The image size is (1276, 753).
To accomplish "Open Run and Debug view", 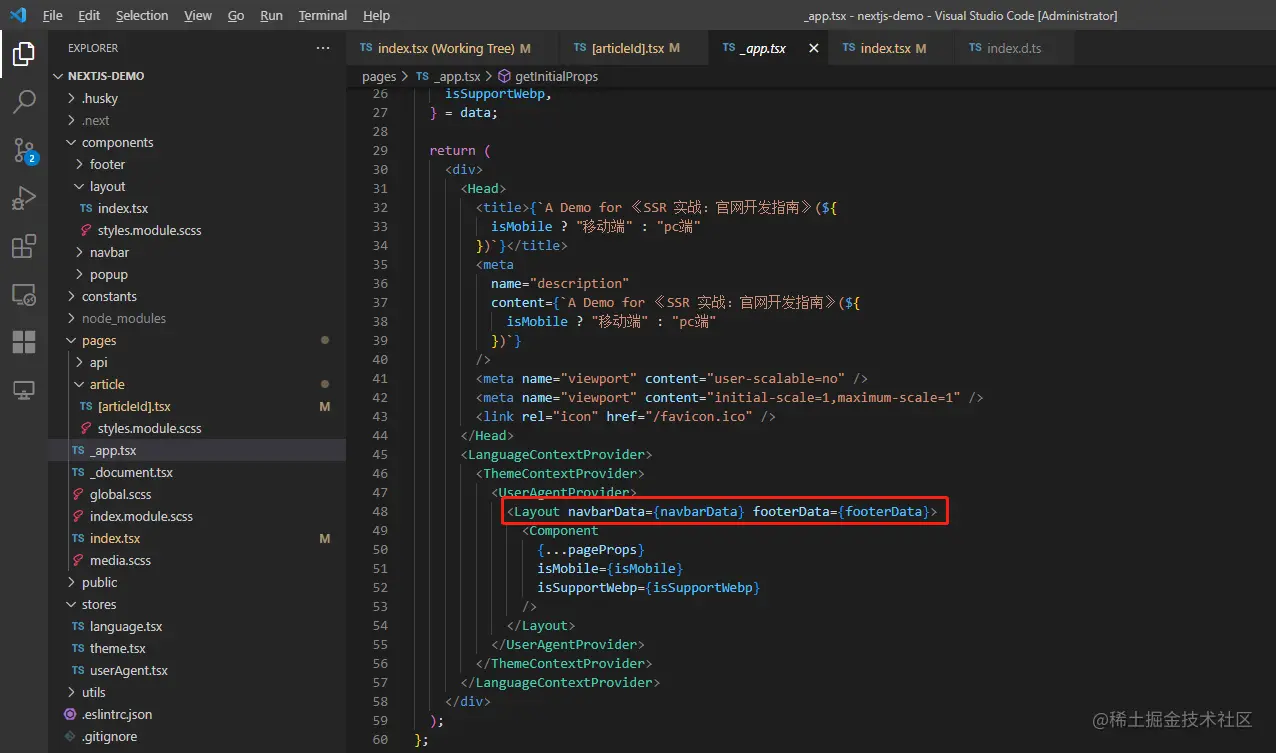I will (x=24, y=198).
